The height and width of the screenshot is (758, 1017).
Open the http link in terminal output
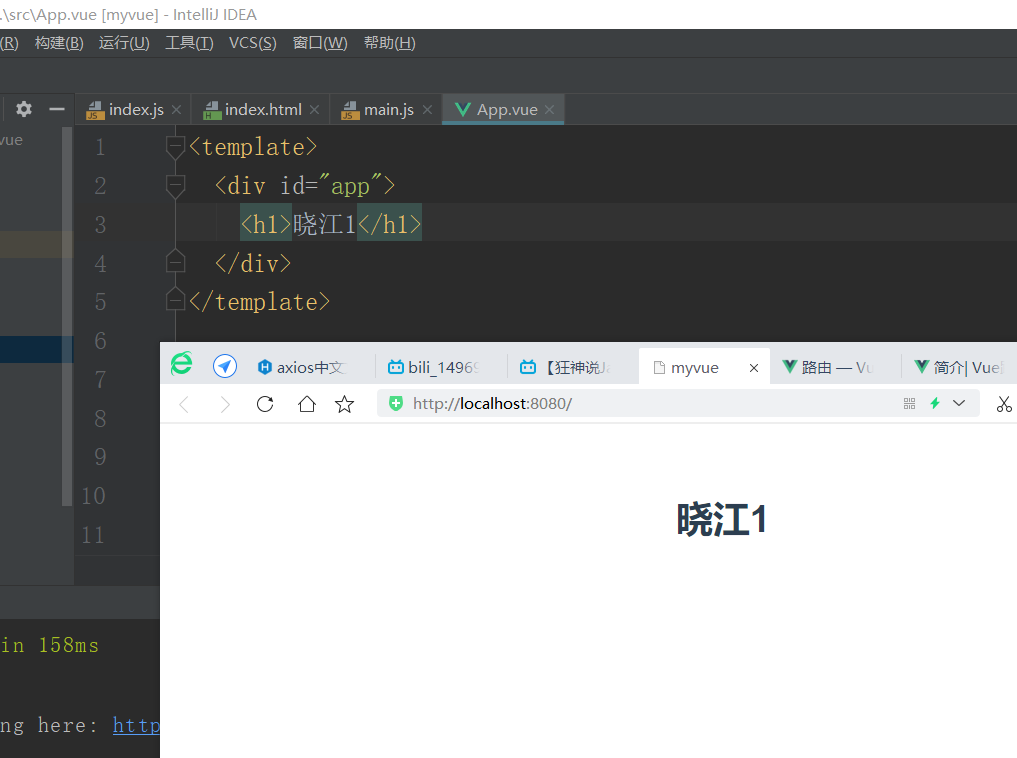pyautogui.click(x=136, y=725)
